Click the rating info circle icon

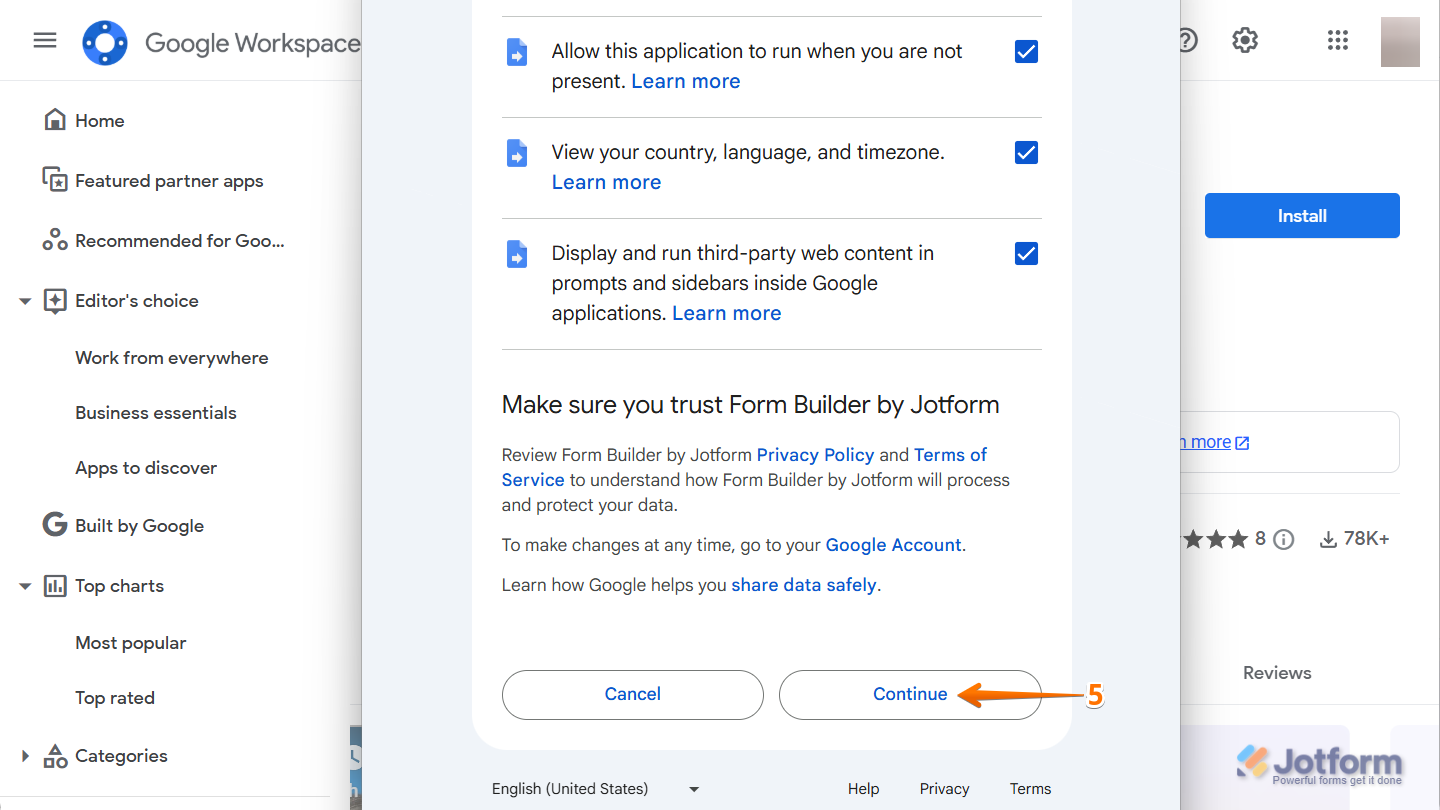pyautogui.click(x=1284, y=538)
